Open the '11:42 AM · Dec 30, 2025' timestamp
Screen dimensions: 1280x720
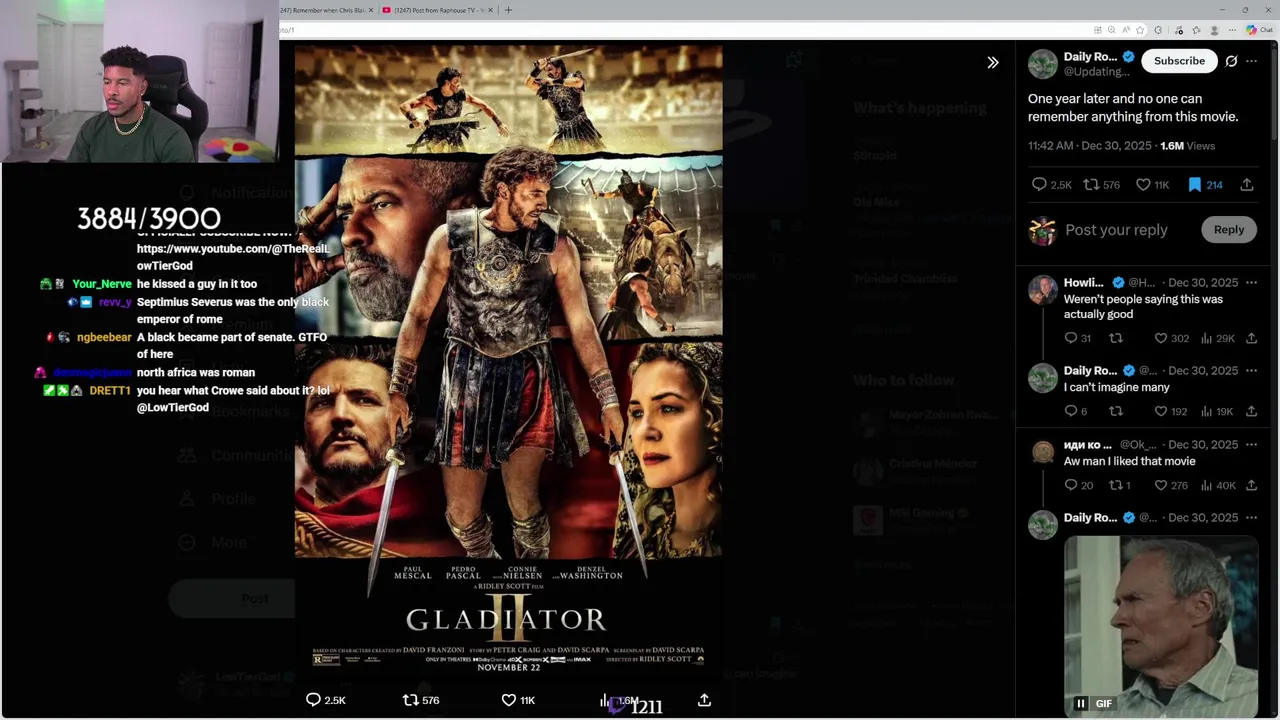[x=1090, y=146]
